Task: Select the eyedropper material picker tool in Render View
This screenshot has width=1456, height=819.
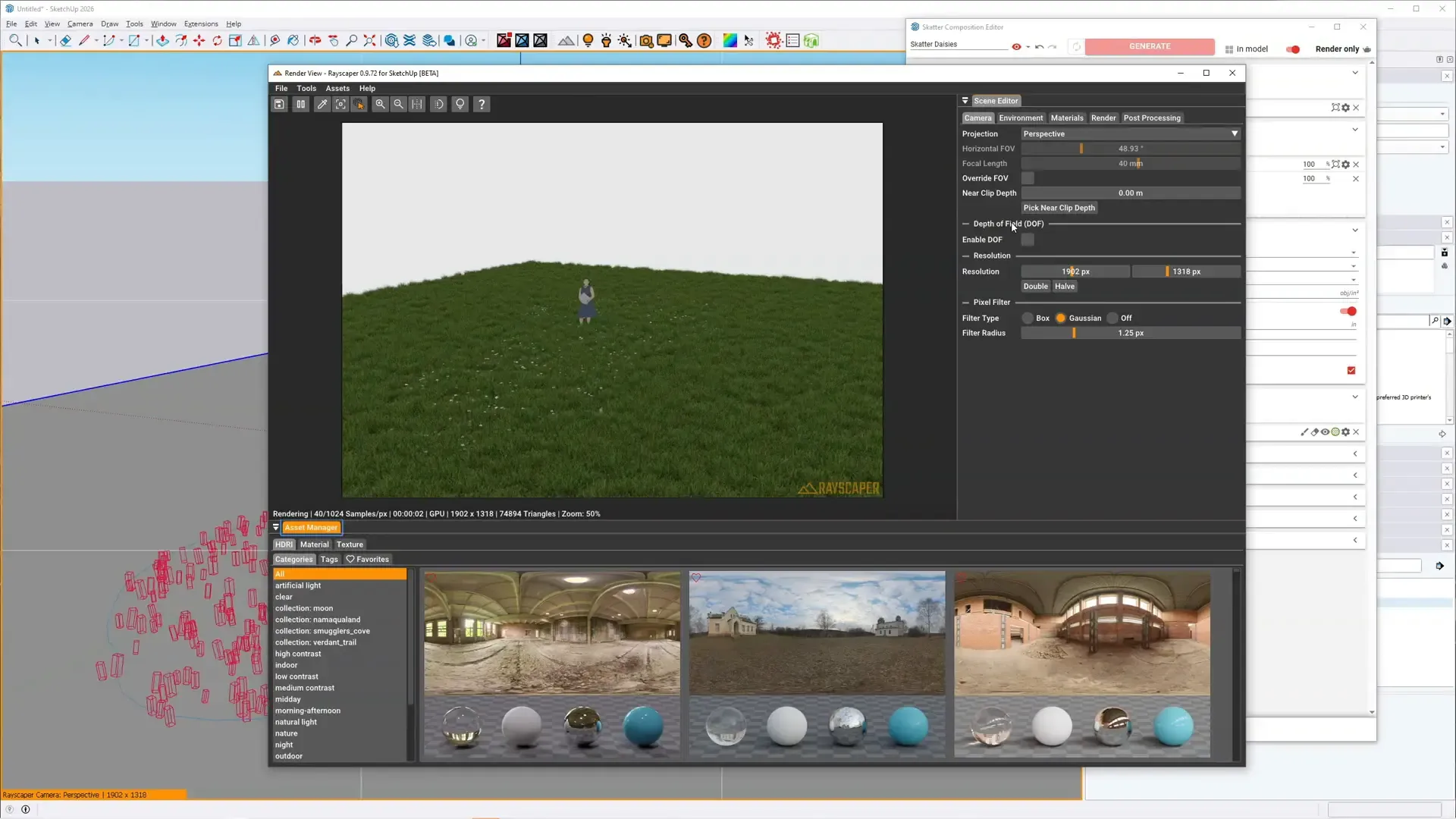Action: [x=322, y=105]
